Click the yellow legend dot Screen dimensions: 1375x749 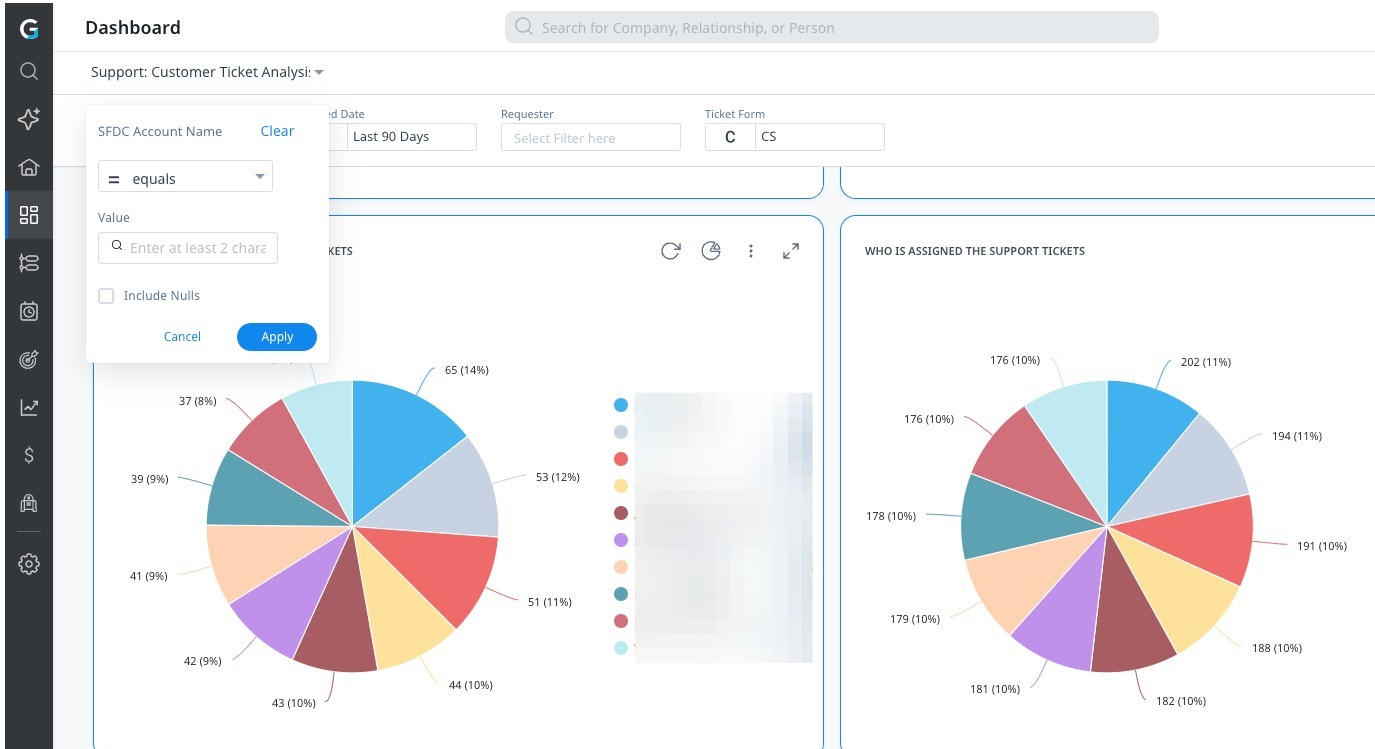[620, 486]
